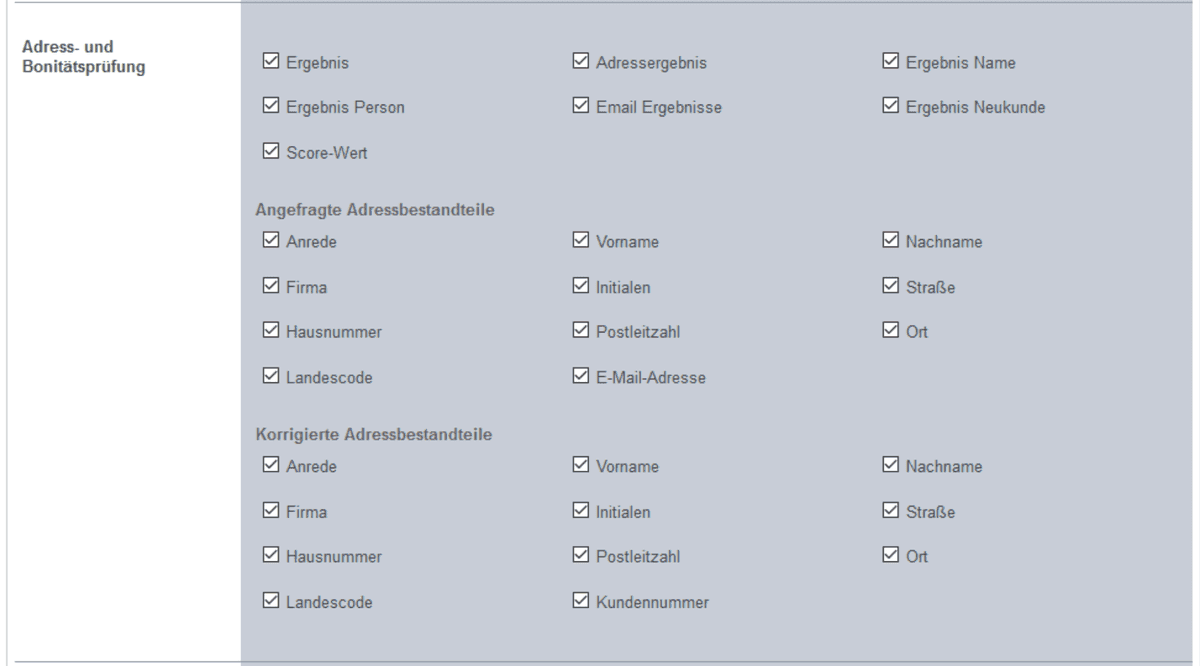
Task: Uncheck Vorname under Angefragte Adressbestandteile
Action: coord(580,241)
